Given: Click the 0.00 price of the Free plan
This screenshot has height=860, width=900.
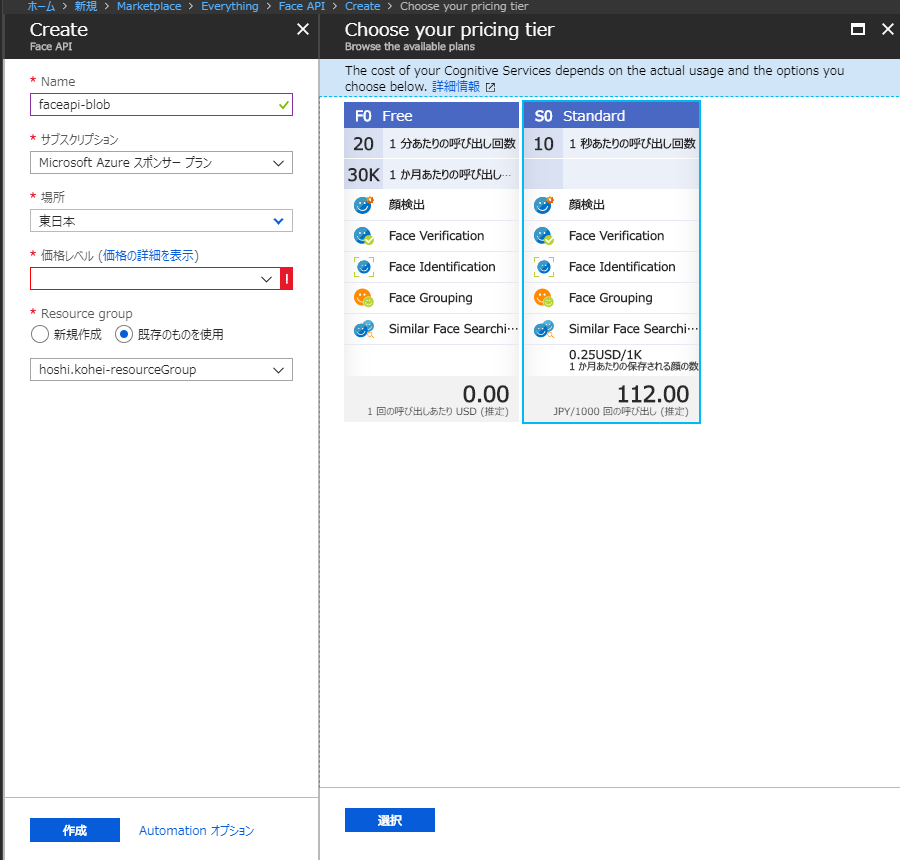Looking at the screenshot, I should [x=486, y=394].
